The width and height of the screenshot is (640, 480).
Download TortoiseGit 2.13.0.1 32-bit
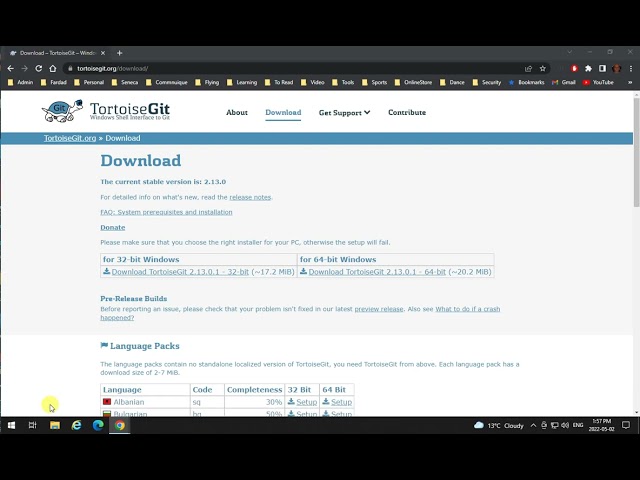click(180, 272)
